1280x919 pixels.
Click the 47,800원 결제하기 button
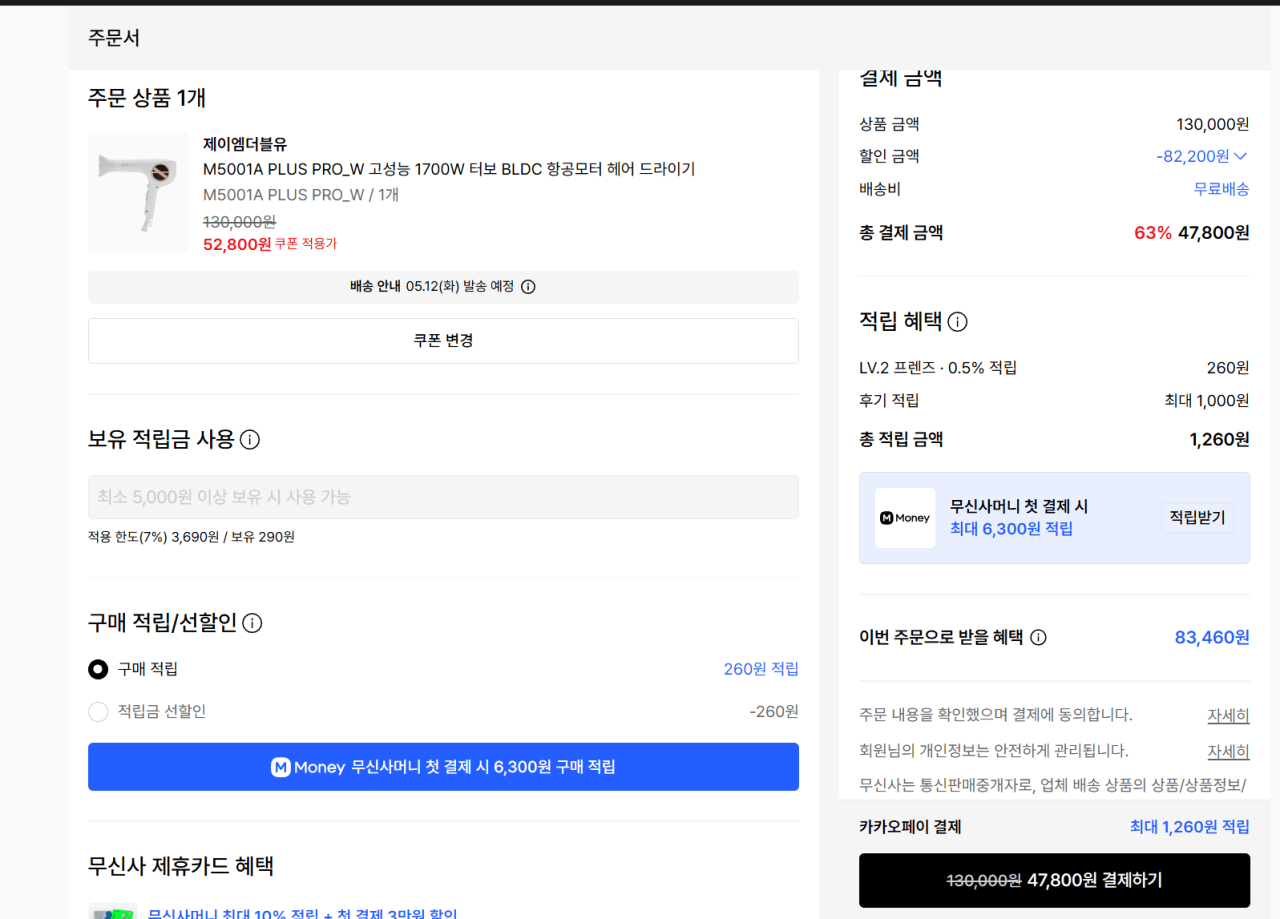pyautogui.click(x=1054, y=880)
